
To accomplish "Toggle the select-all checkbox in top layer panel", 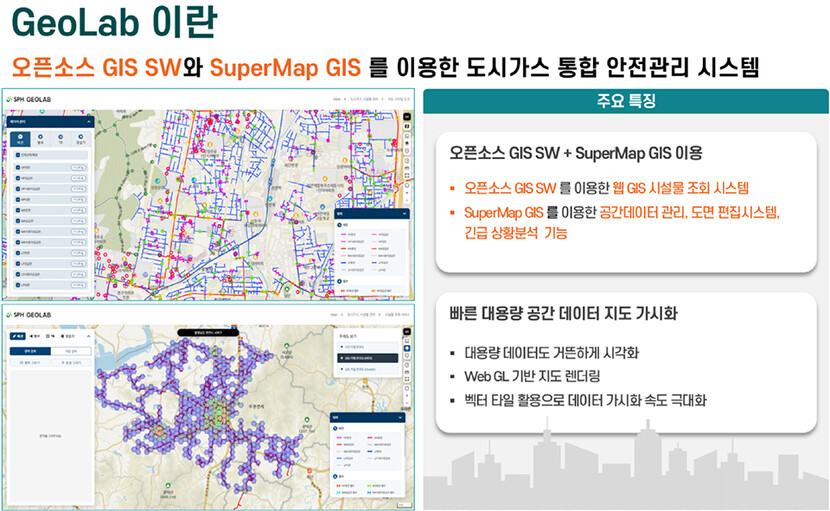I will point(18,155).
